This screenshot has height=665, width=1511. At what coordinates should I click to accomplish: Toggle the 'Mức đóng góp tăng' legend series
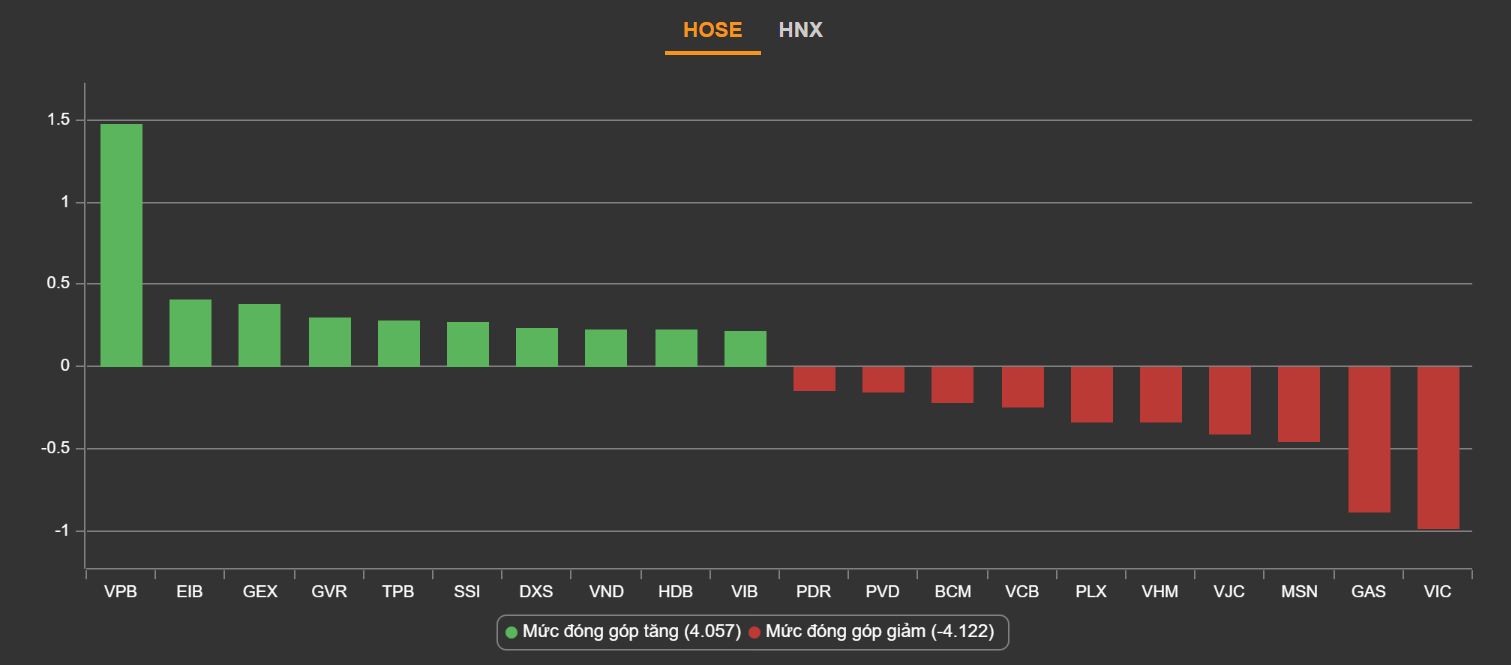[630, 632]
